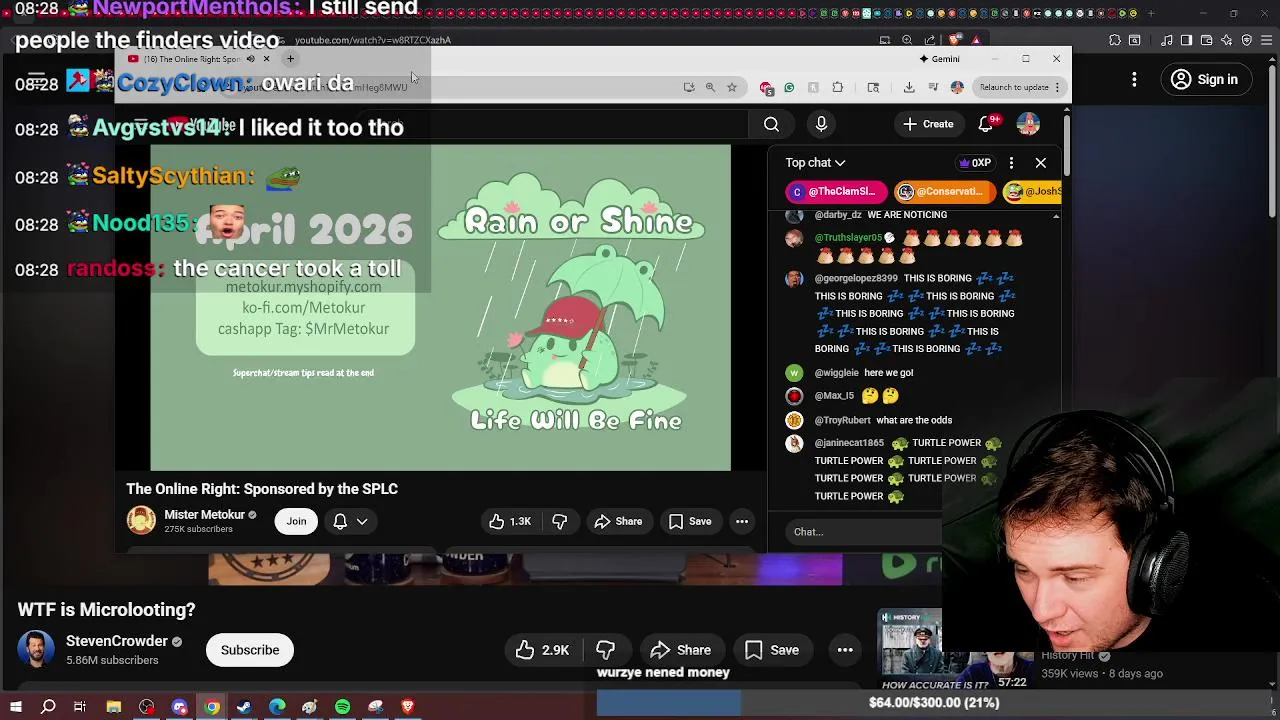Open YouTube notifications bell showing 9+

point(985,124)
